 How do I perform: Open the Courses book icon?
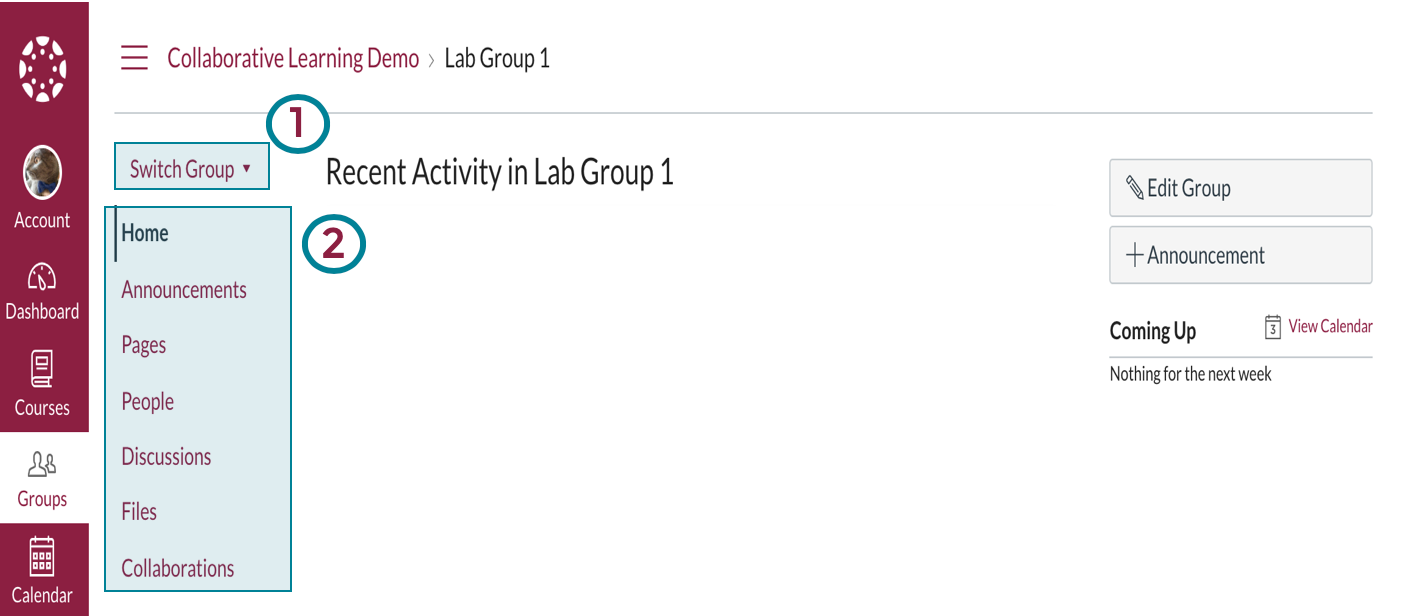[42, 370]
